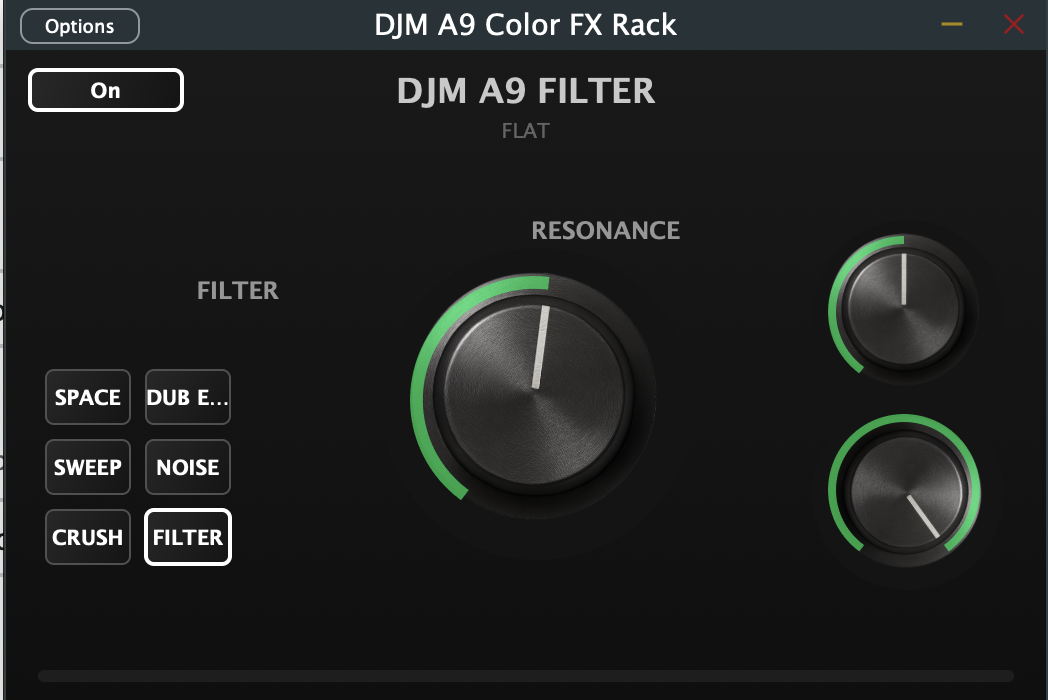Click the white pointer on the large knob
This screenshot has width=1048, height=700.
pos(540,347)
